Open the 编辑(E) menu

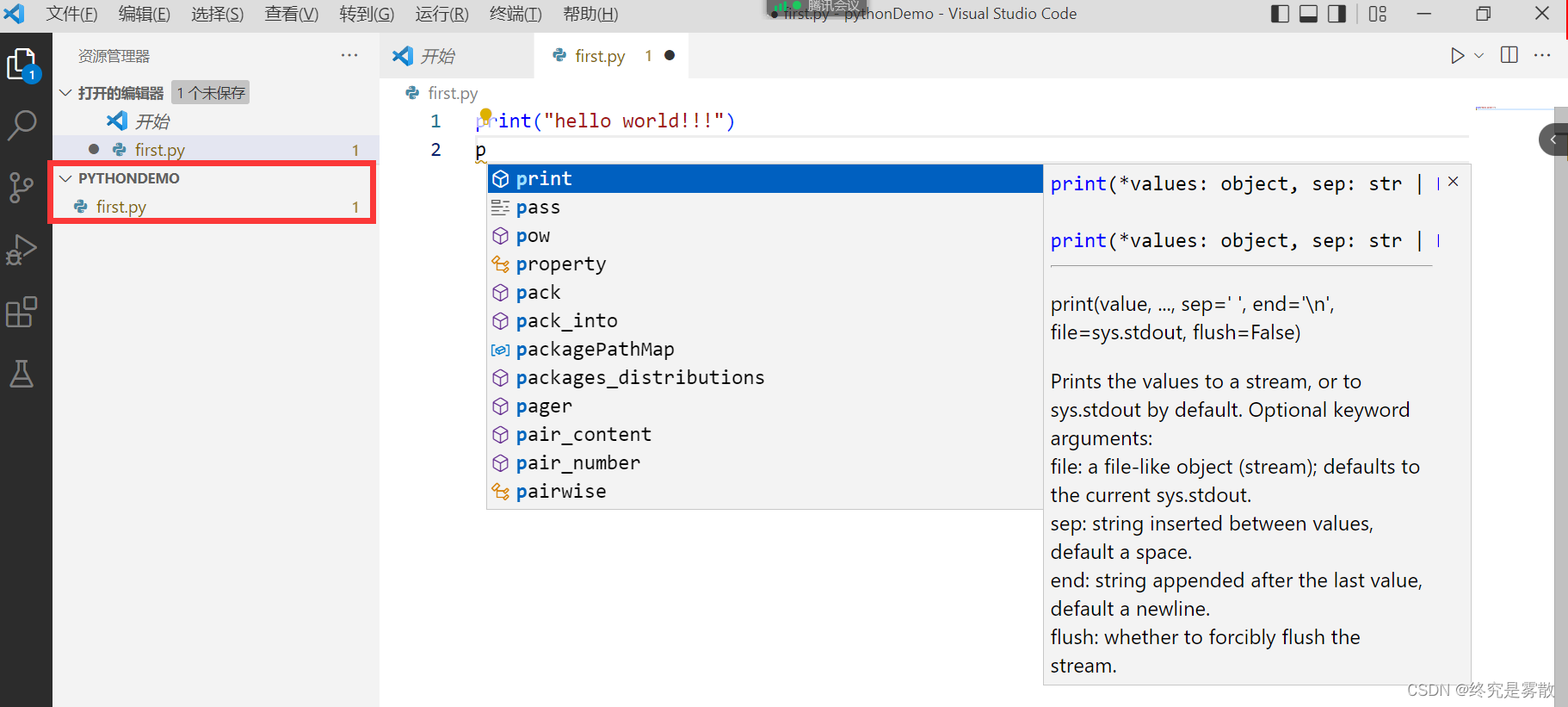coord(144,15)
